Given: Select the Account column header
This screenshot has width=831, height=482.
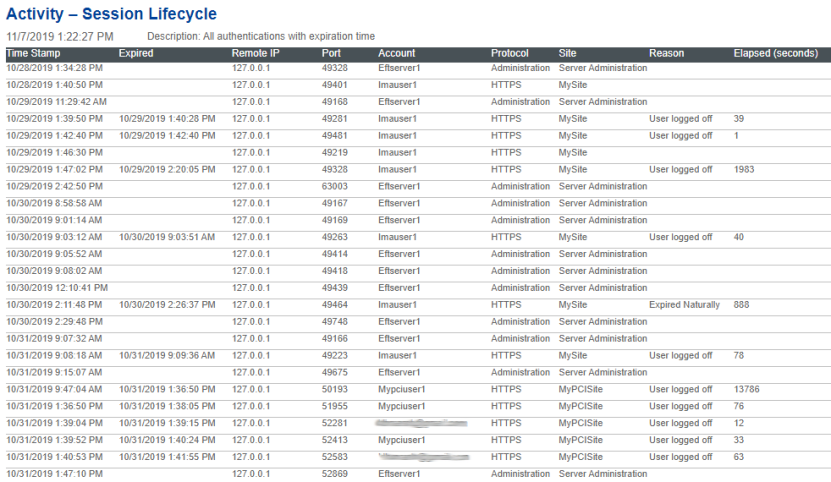Looking at the screenshot, I should [x=397, y=53].
